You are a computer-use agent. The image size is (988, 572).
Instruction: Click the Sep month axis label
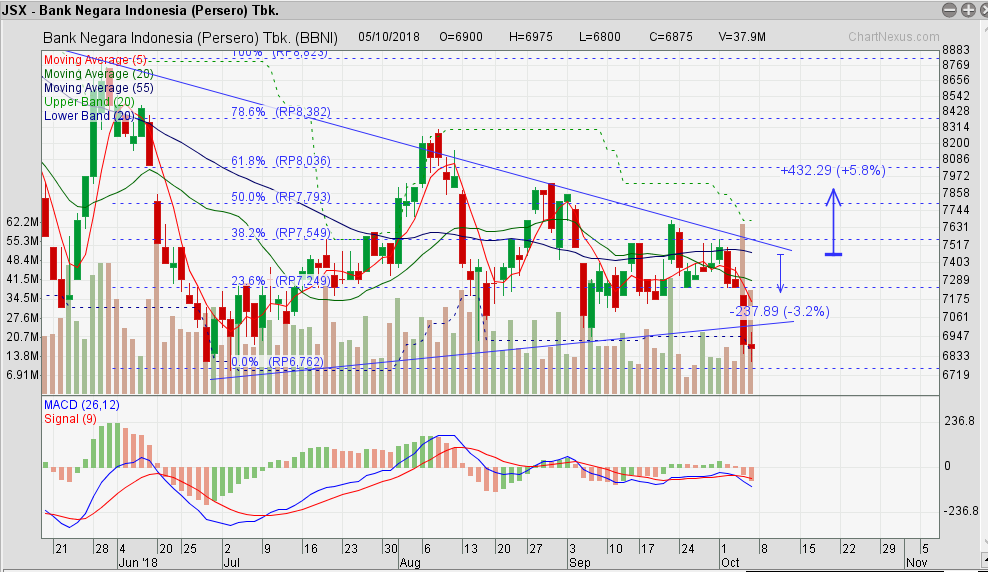click(x=579, y=563)
